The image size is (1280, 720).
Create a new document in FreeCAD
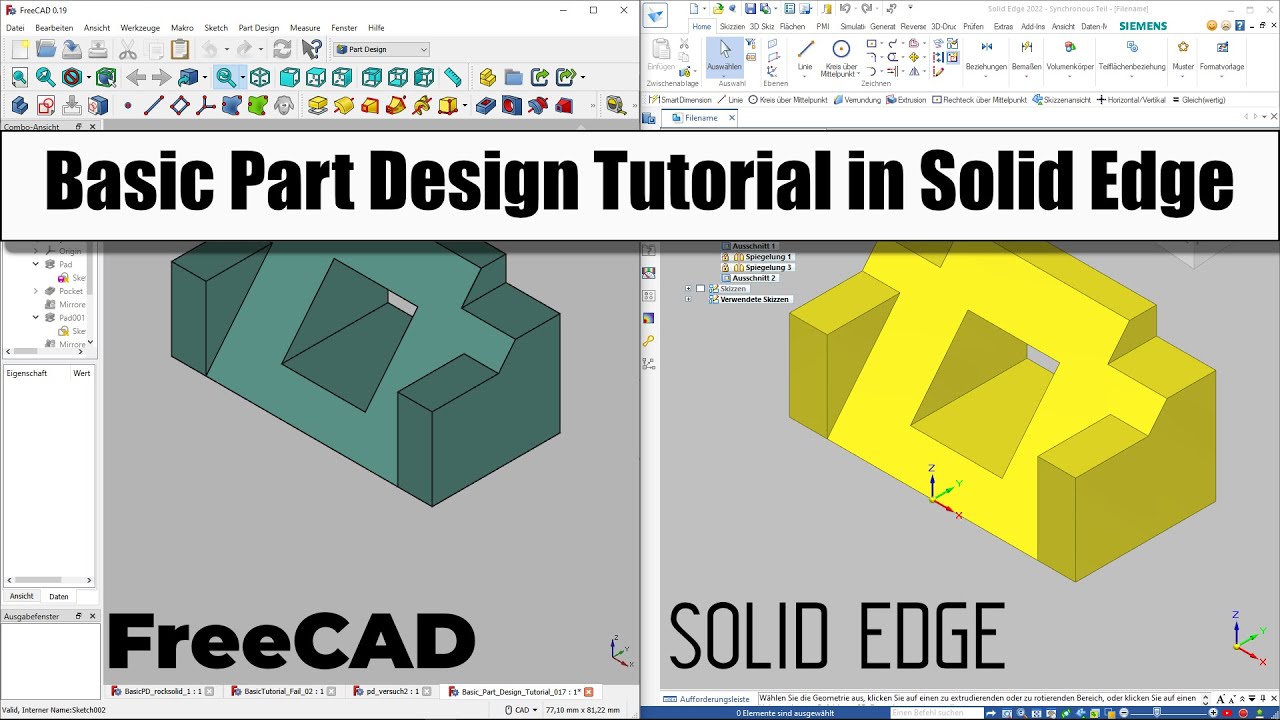click(19, 49)
